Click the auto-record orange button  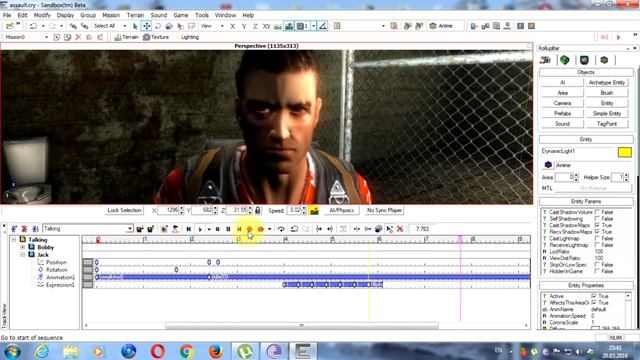(x=260, y=229)
